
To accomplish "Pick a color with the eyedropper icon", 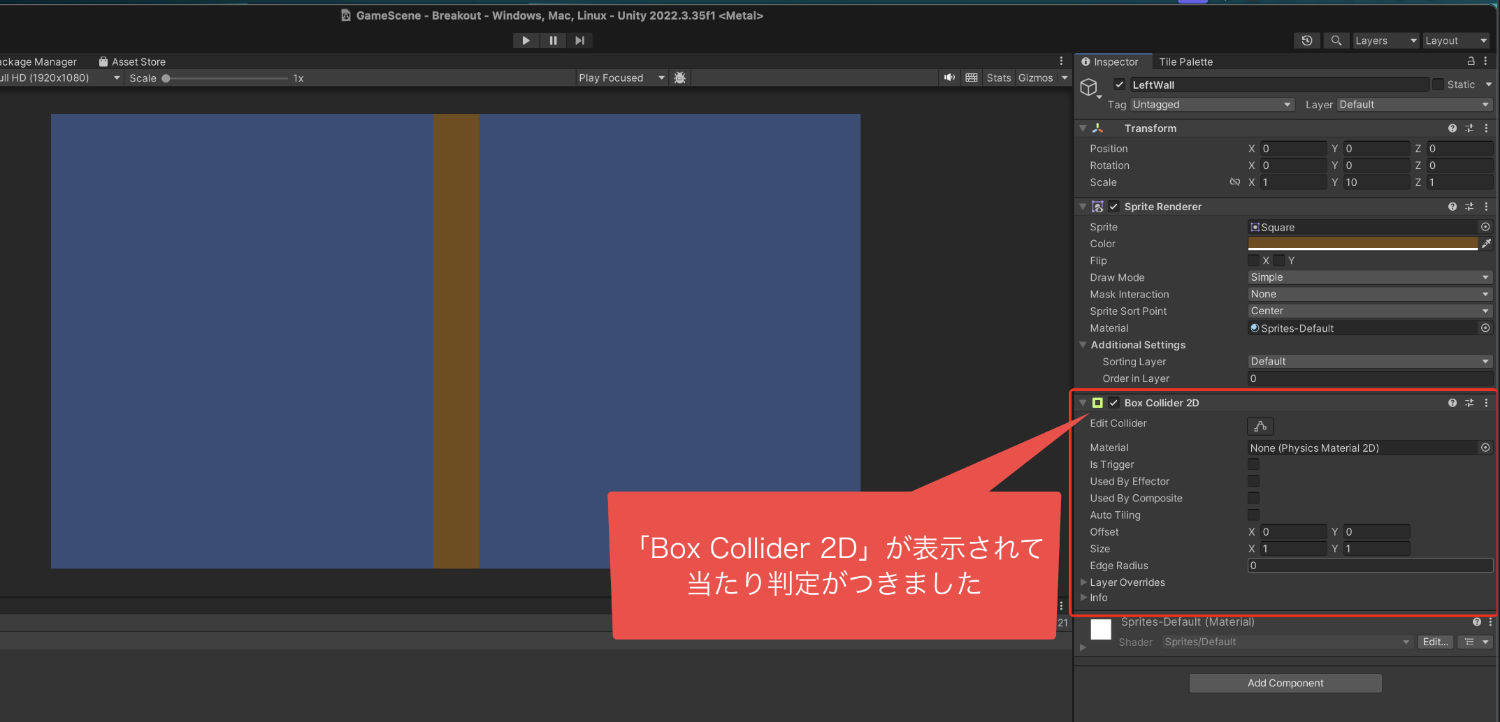I will pos(1486,244).
